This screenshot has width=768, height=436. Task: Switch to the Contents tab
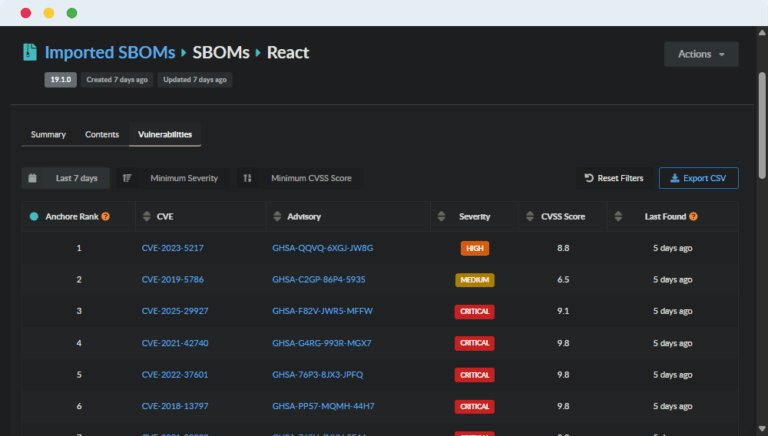[x=102, y=134]
